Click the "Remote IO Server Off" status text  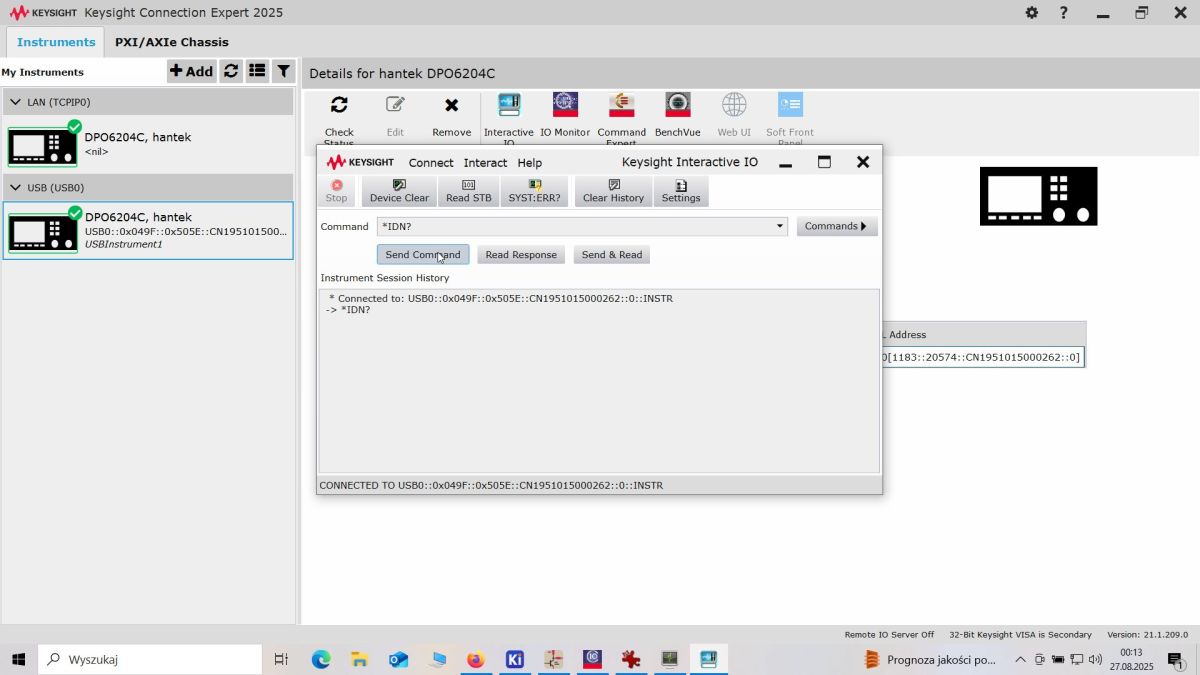click(x=889, y=635)
